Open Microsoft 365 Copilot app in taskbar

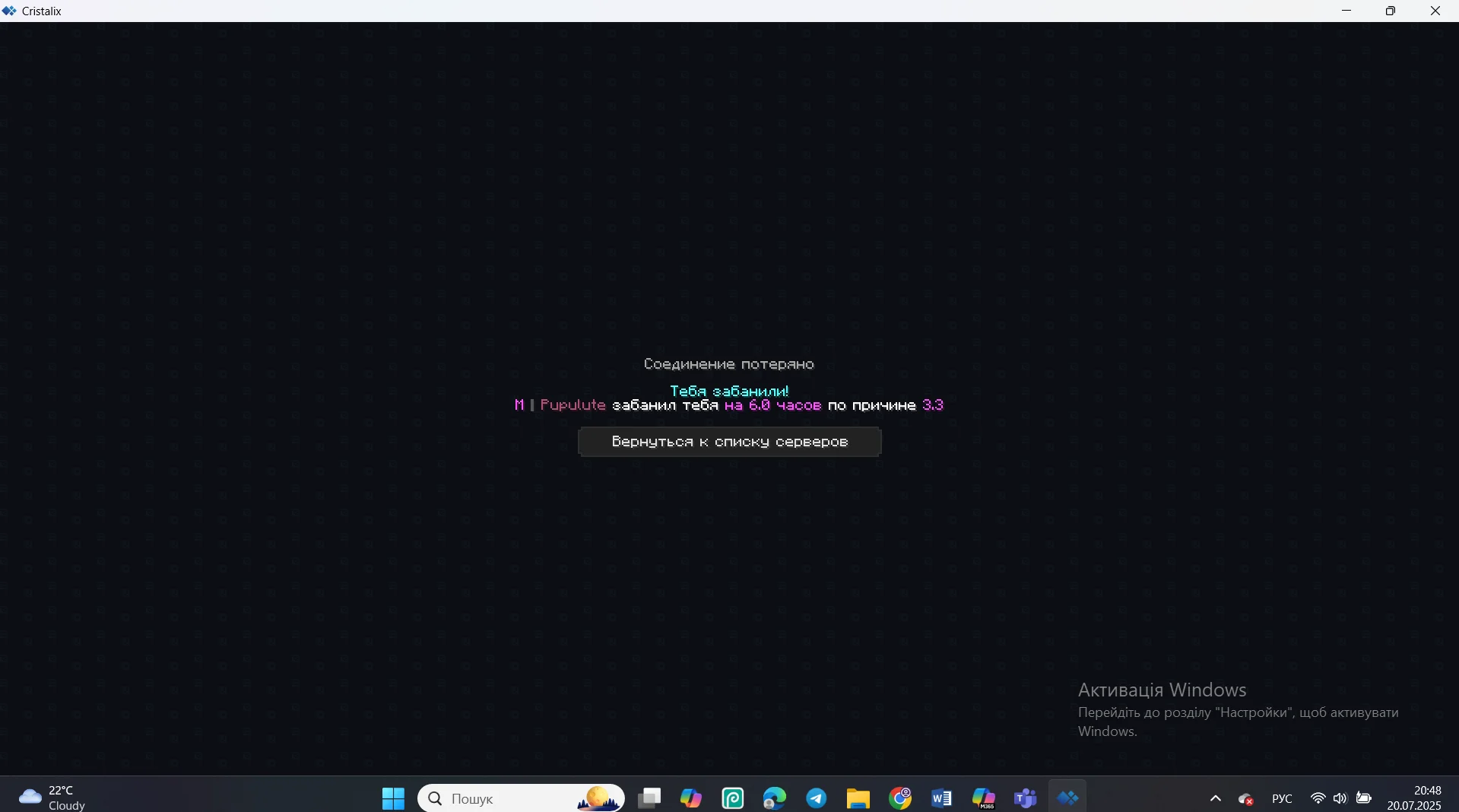(x=984, y=798)
